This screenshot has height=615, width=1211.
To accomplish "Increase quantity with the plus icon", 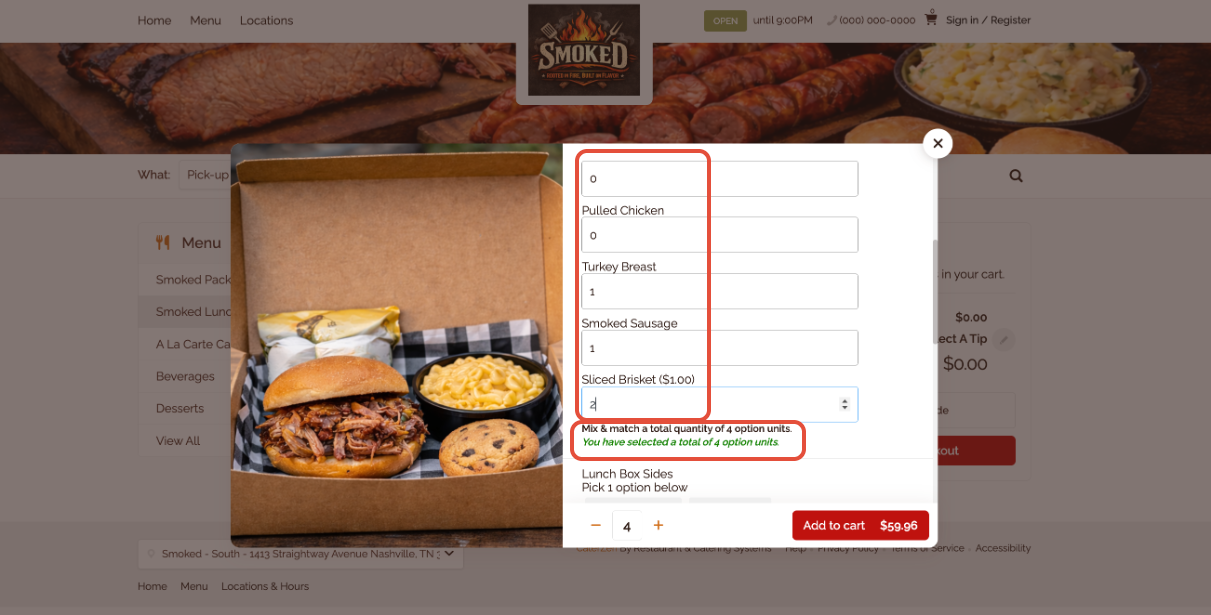I will pos(658,525).
